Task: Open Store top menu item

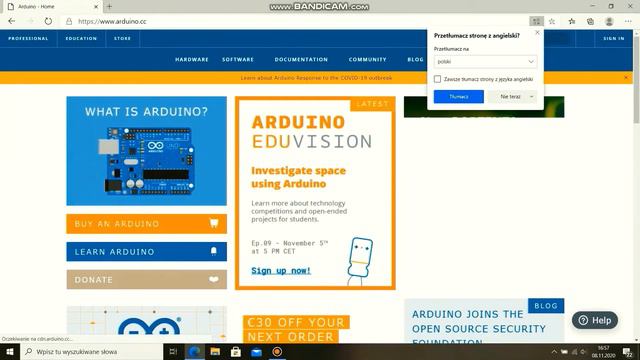Action: point(122,38)
